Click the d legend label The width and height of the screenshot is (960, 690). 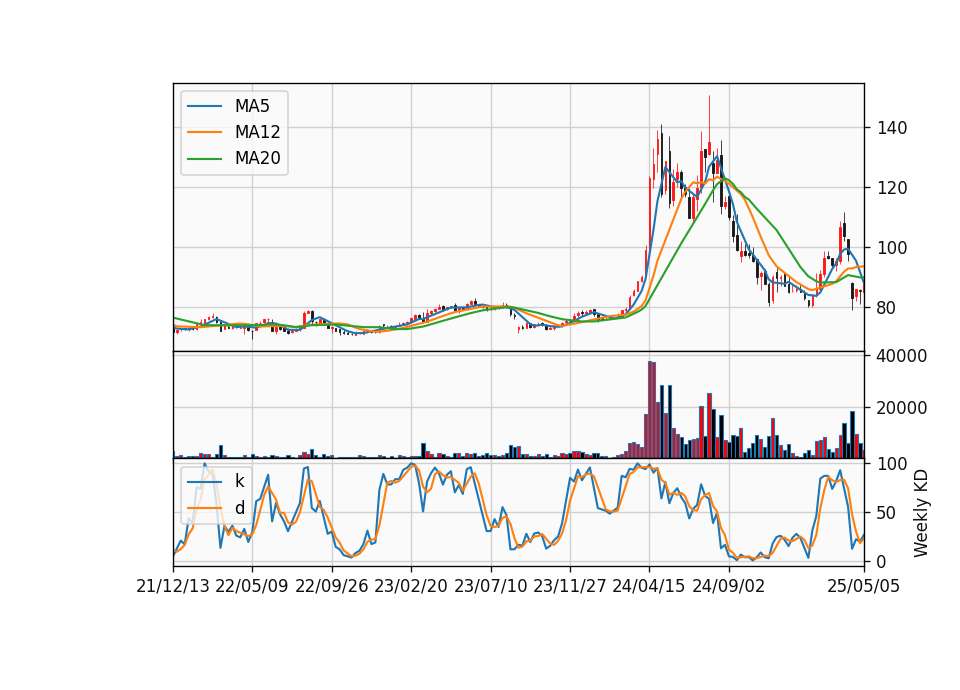[239, 508]
